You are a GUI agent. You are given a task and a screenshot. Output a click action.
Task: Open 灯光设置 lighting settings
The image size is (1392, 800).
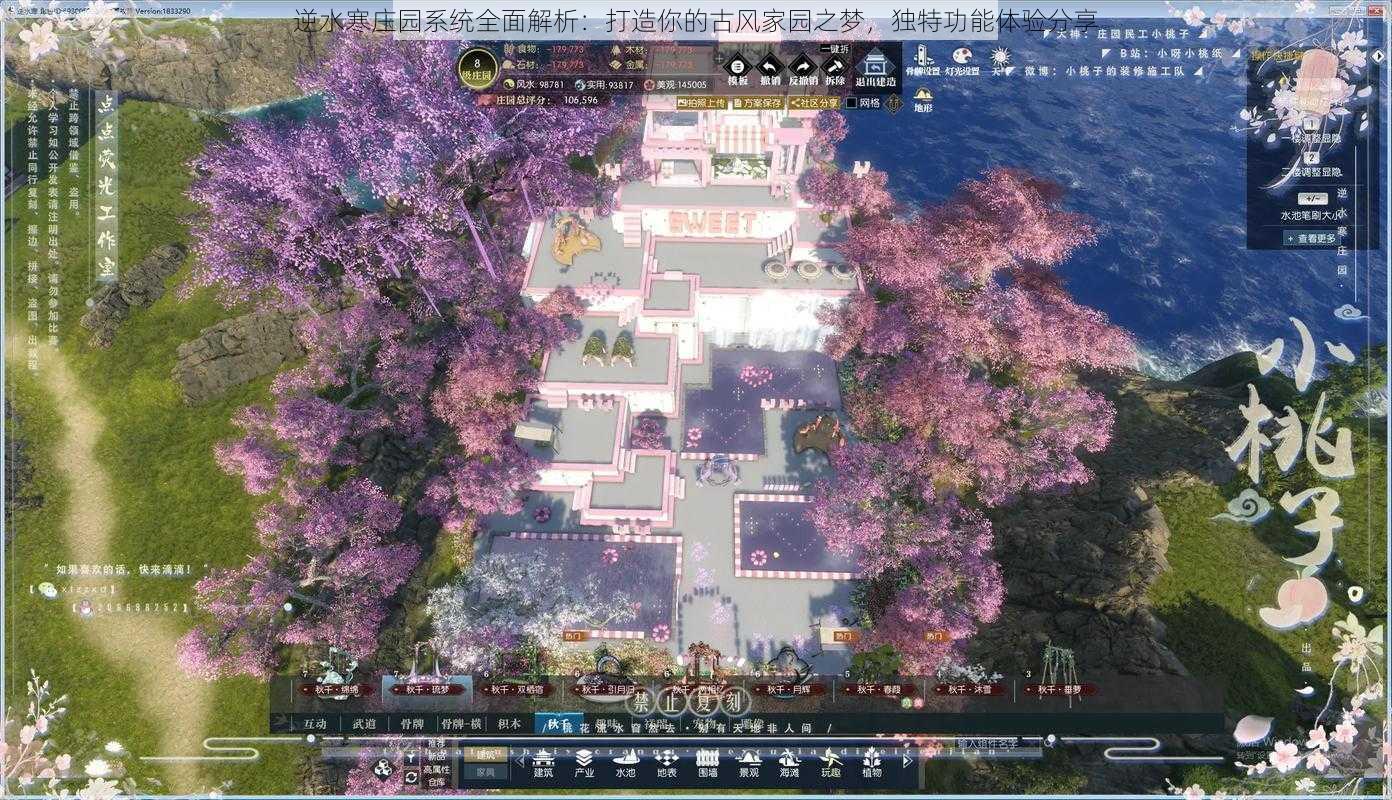pyautogui.click(x=962, y=59)
